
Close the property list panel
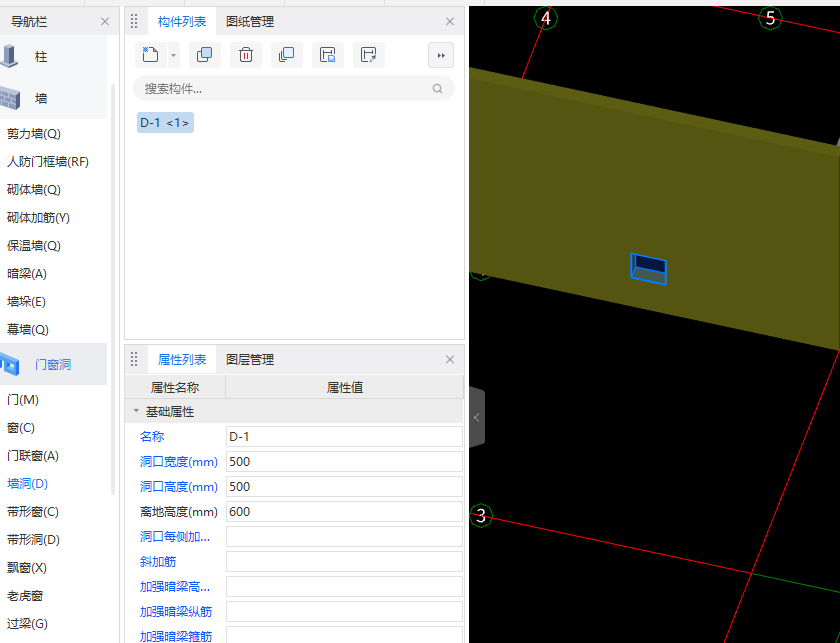(450, 360)
